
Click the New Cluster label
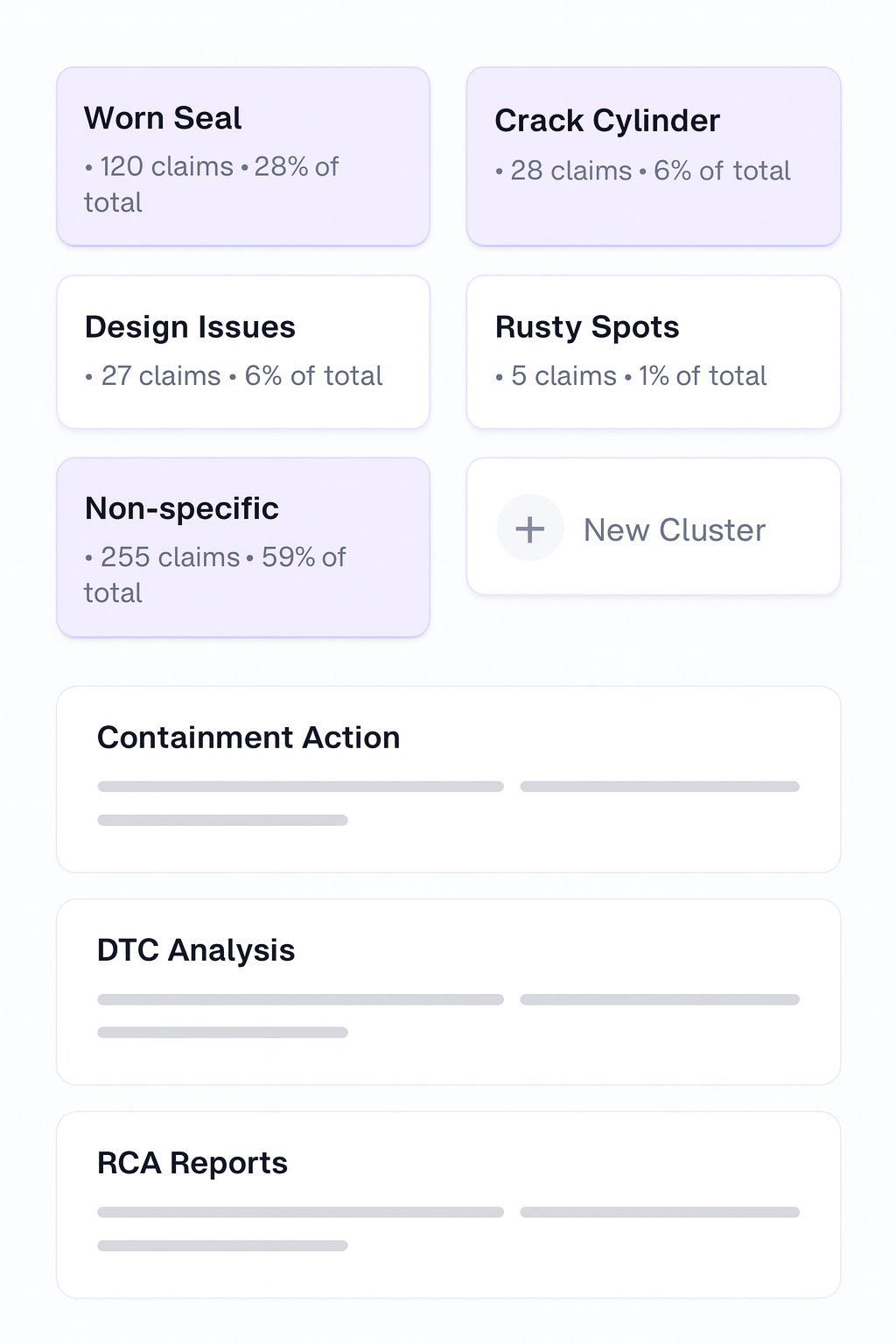675,530
